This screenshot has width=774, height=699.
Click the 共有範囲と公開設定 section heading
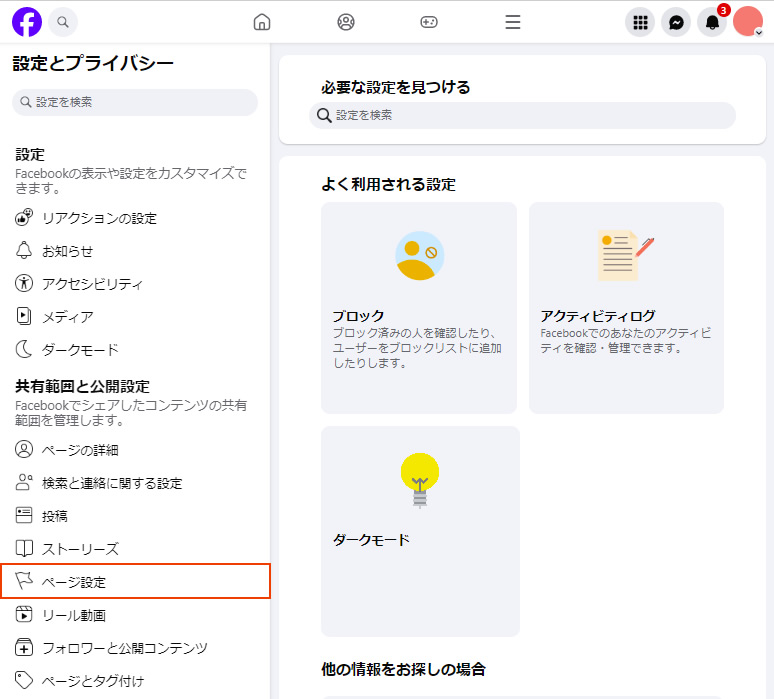(82, 386)
